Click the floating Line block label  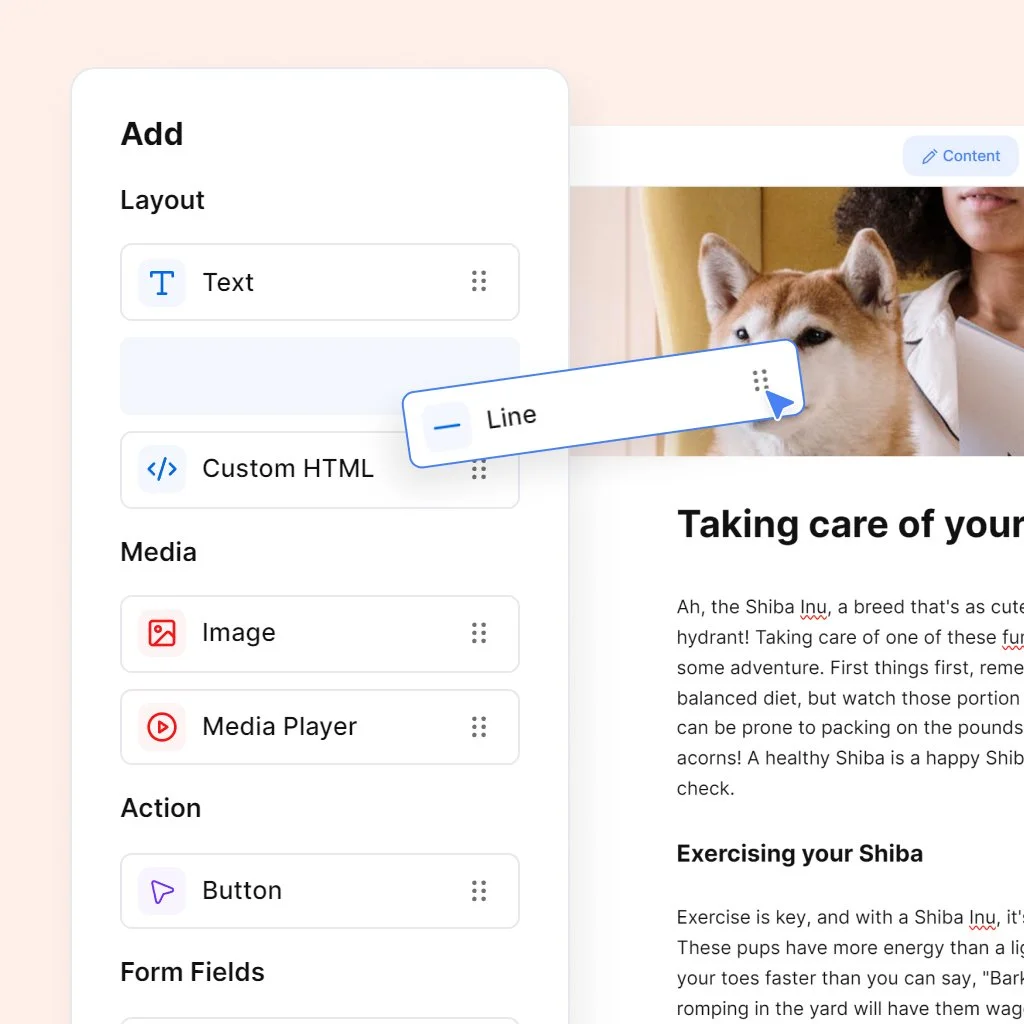click(511, 417)
